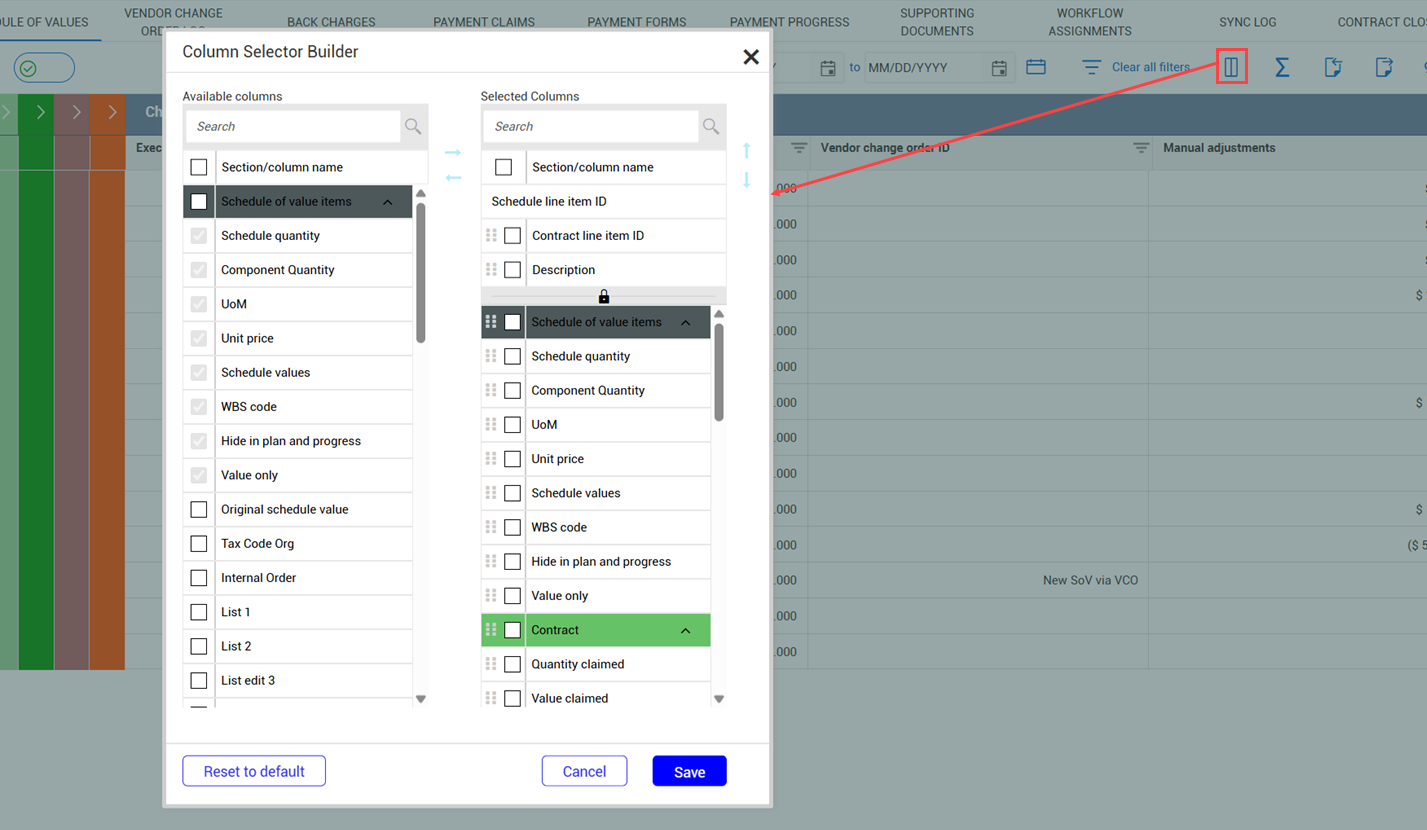
Task: Click the Manual adjustments column header
Action: point(1219,148)
